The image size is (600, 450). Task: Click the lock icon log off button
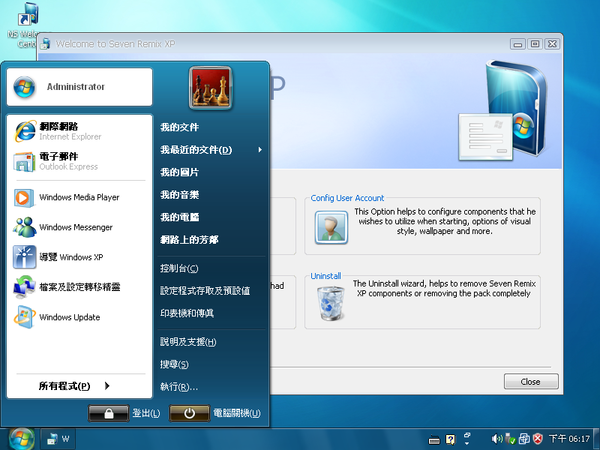click(x=109, y=413)
